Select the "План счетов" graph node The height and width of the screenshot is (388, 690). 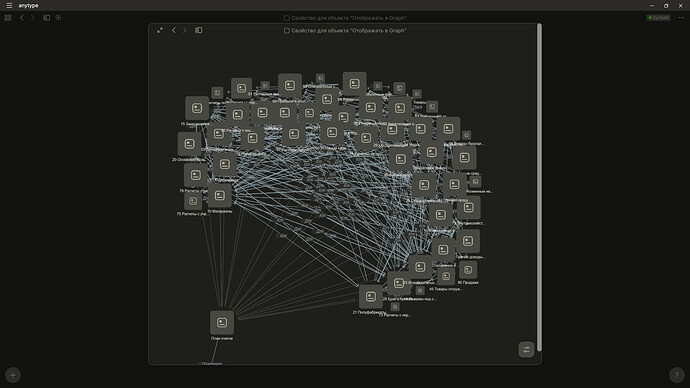pyautogui.click(x=222, y=323)
